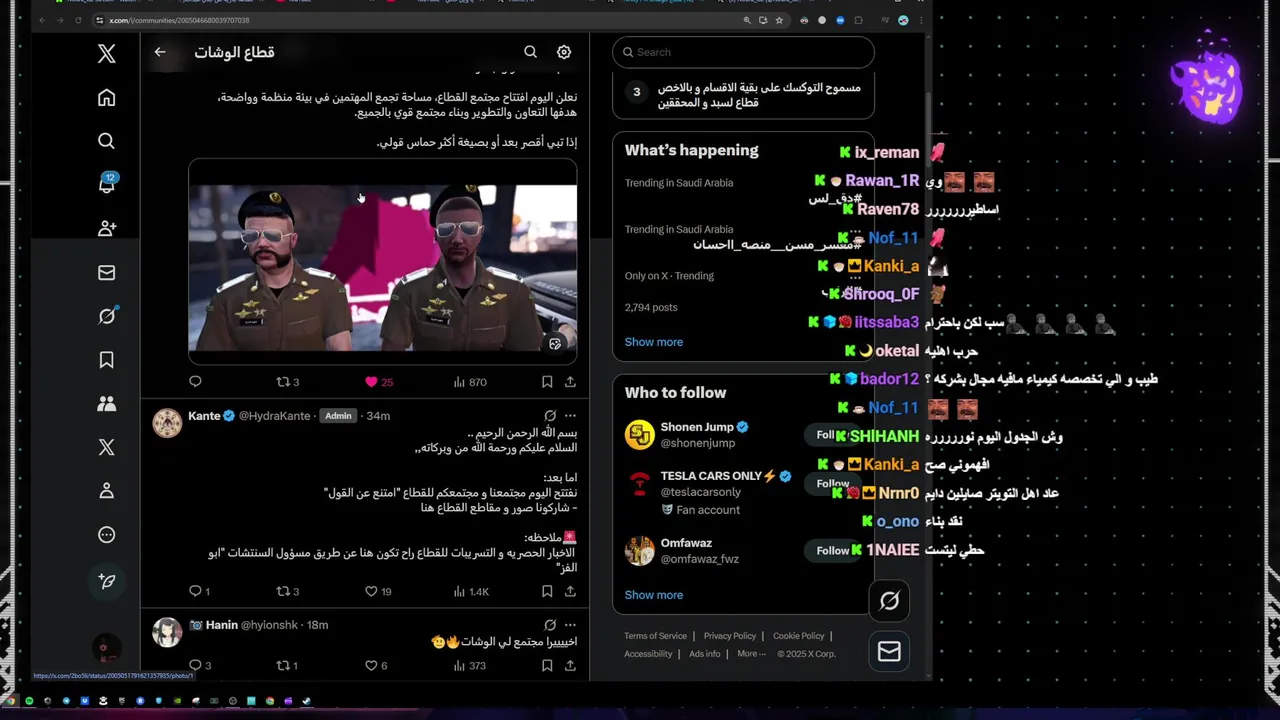1280x720 pixels.
Task: Go back using the community header arrow
Action: [x=160, y=52]
